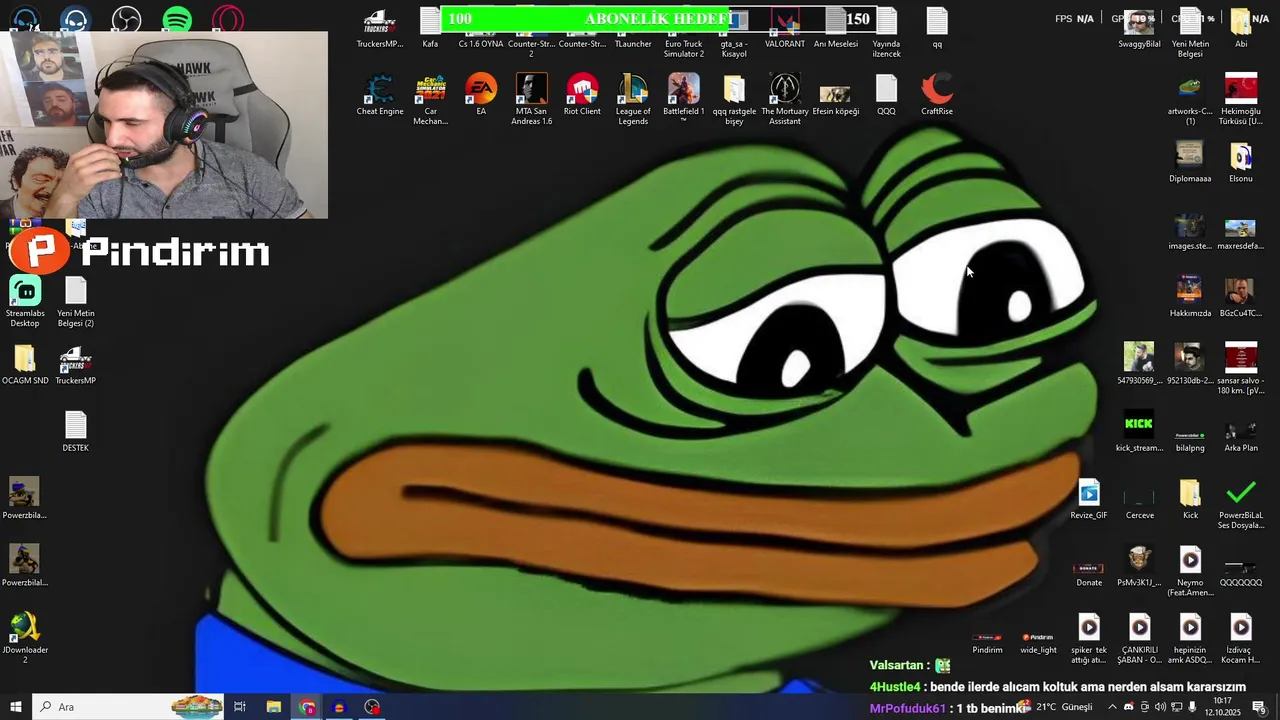Open Task View from taskbar
The image size is (1280, 720).
[240, 707]
